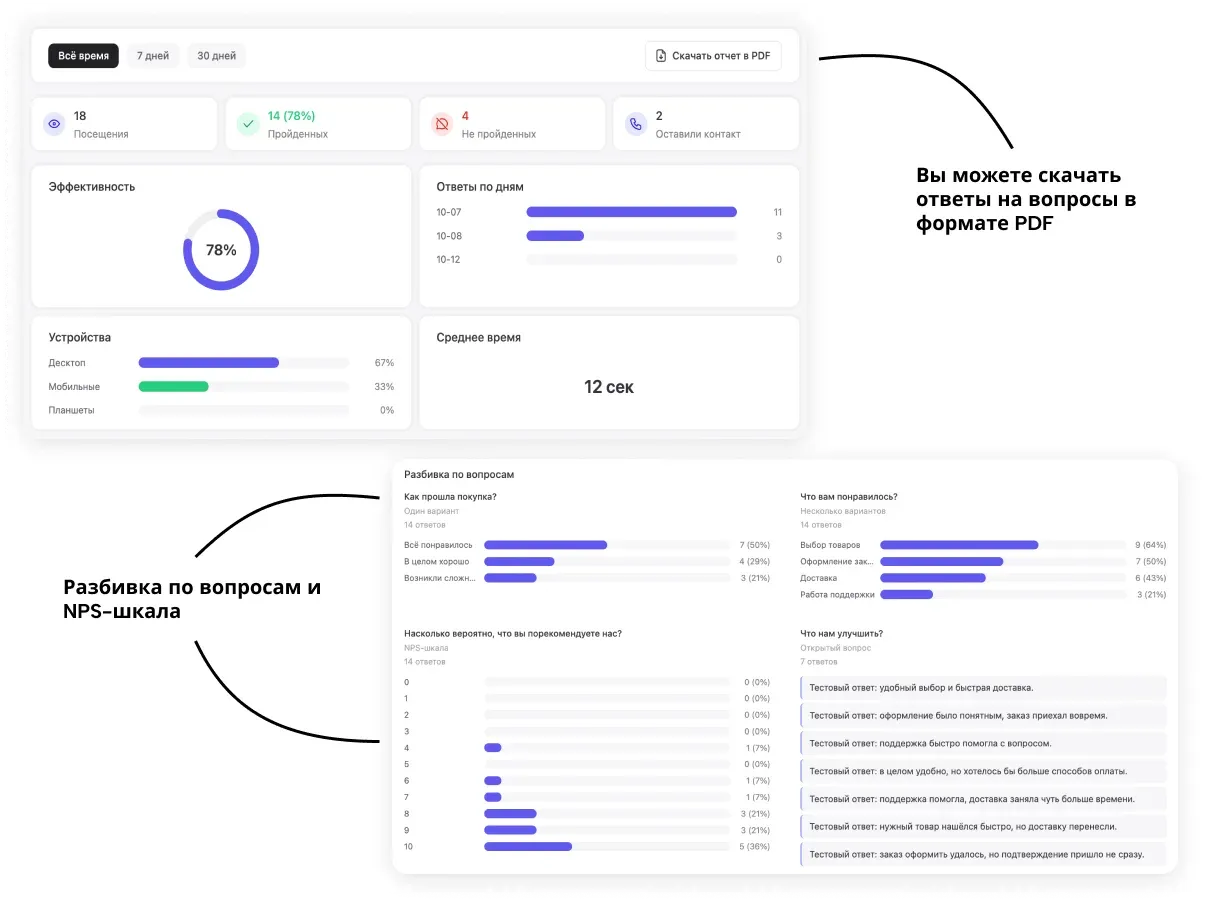Click the NPS score 6 bar

pyautogui.click(x=493, y=781)
